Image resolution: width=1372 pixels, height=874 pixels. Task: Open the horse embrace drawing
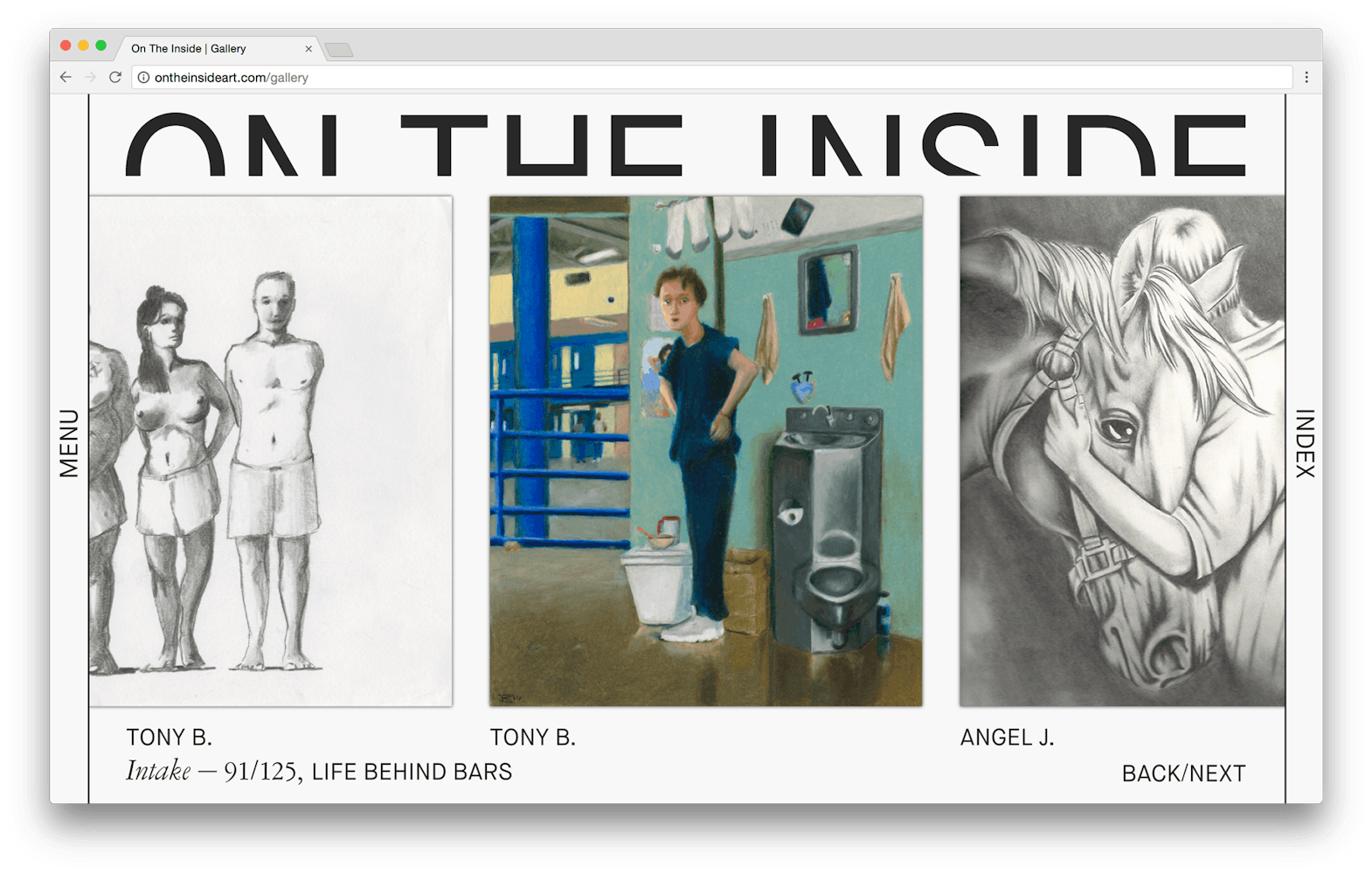pyautogui.click(x=1121, y=450)
